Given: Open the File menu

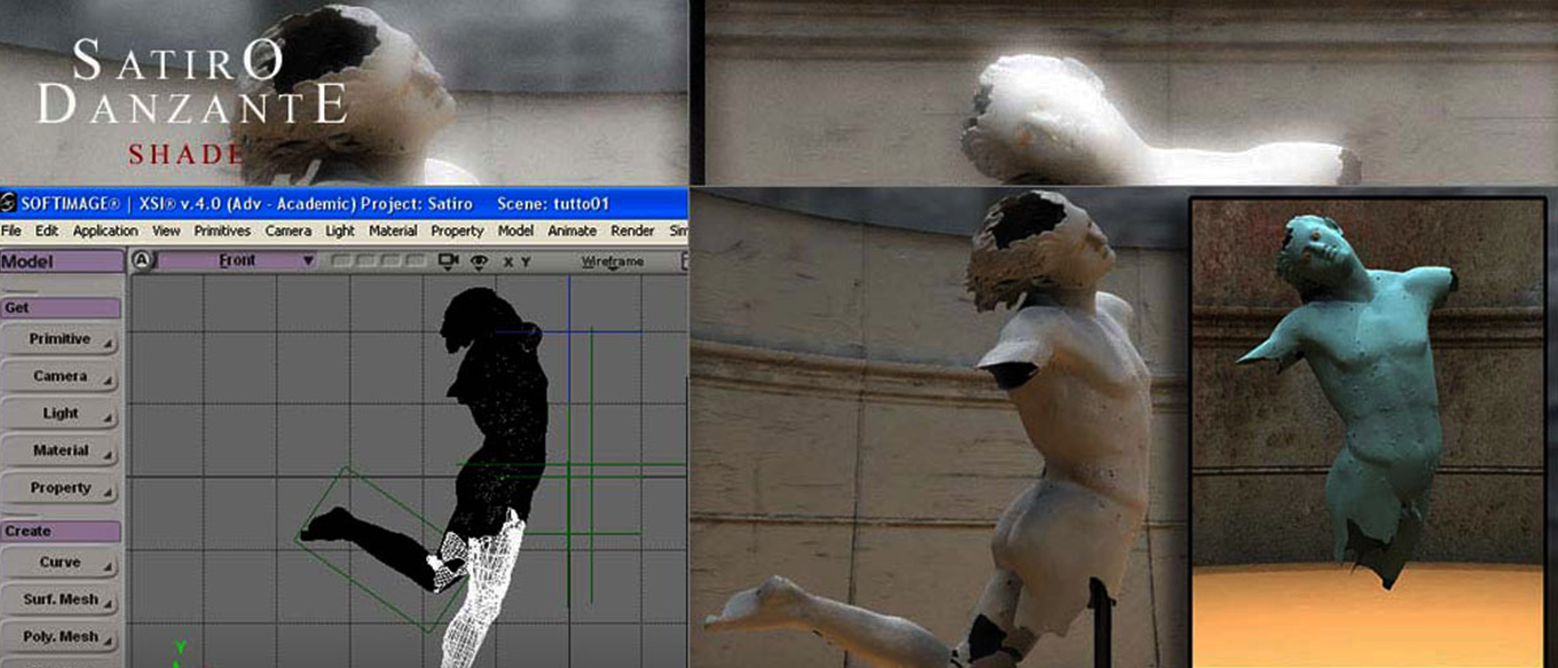Looking at the screenshot, I should pos(13,231).
